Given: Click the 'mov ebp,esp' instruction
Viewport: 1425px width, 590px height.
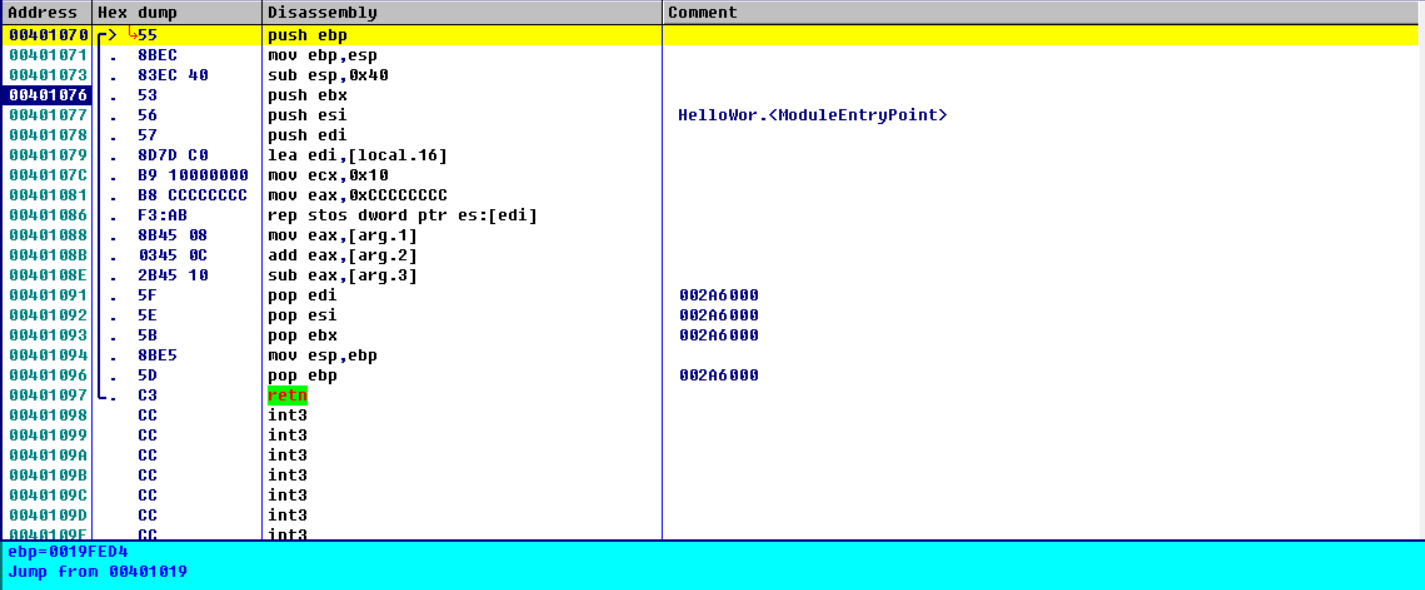Looking at the screenshot, I should (x=322, y=55).
